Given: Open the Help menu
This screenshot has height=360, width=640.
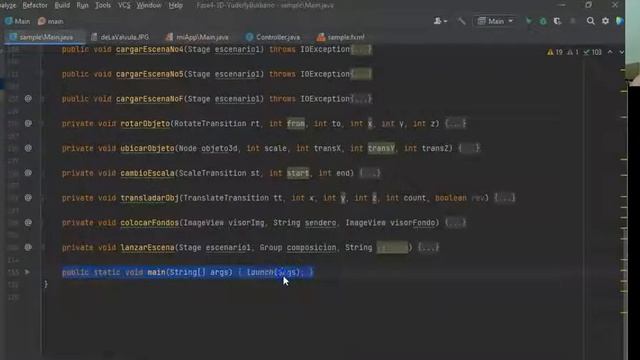Looking at the screenshot, I should [x=176, y=5].
